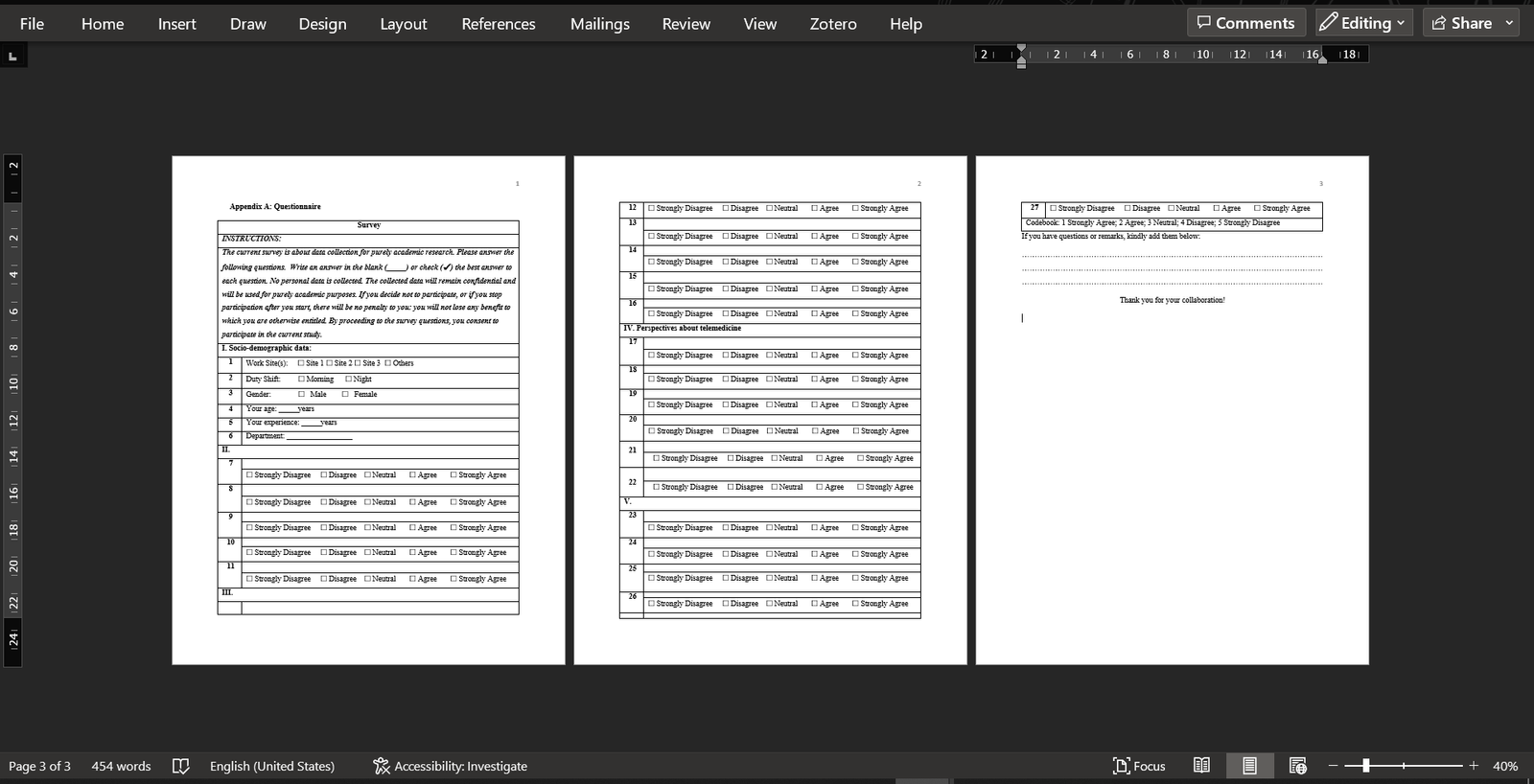Check the Female gender checkbox

(x=345, y=394)
